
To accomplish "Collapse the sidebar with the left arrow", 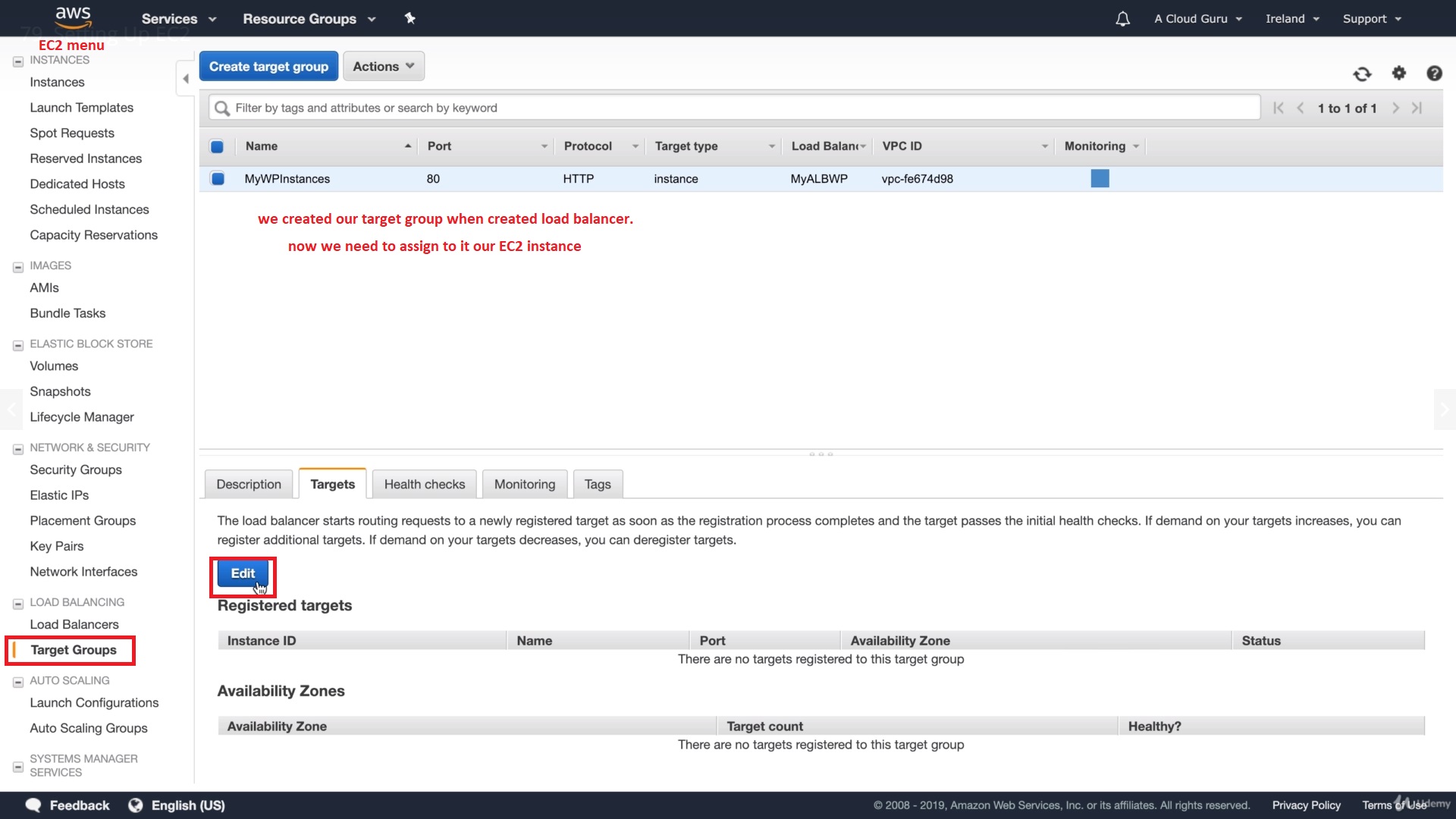I will [186, 79].
